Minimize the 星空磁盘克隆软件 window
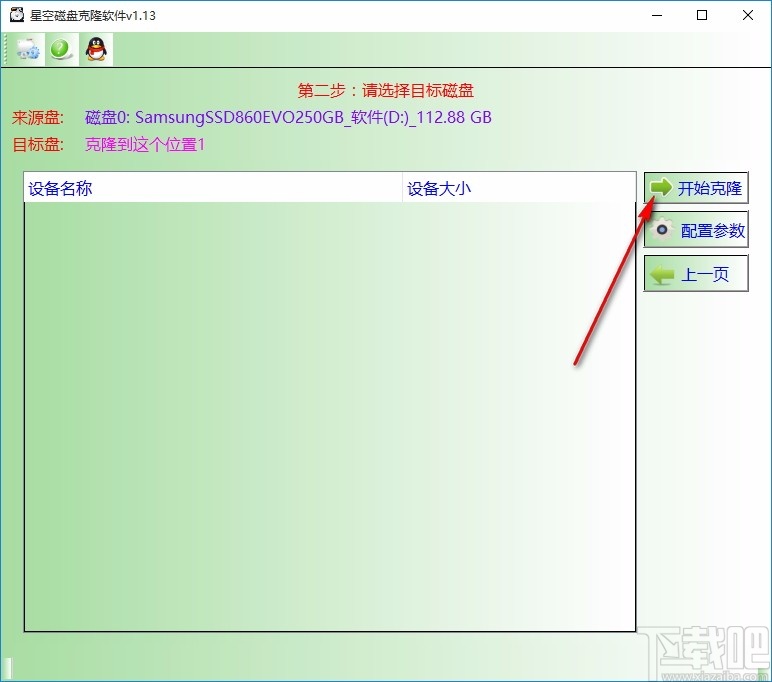Image resolution: width=772 pixels, height=682 pixels. point(657,15)
